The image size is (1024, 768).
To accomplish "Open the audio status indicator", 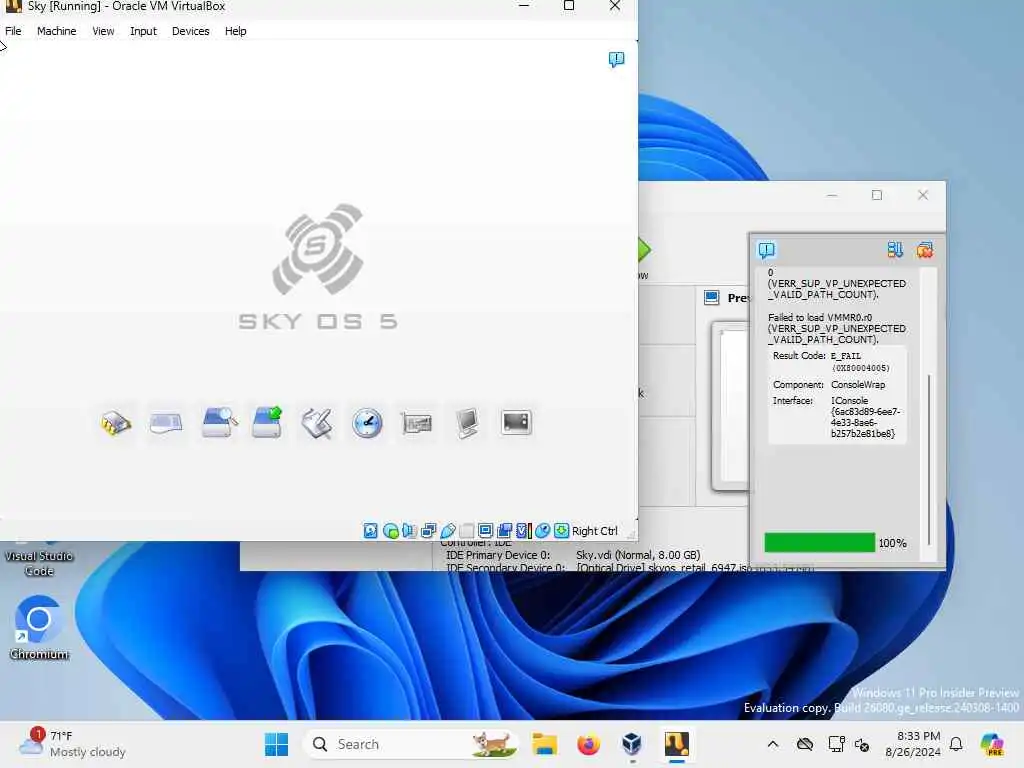I will pos(409,531).
